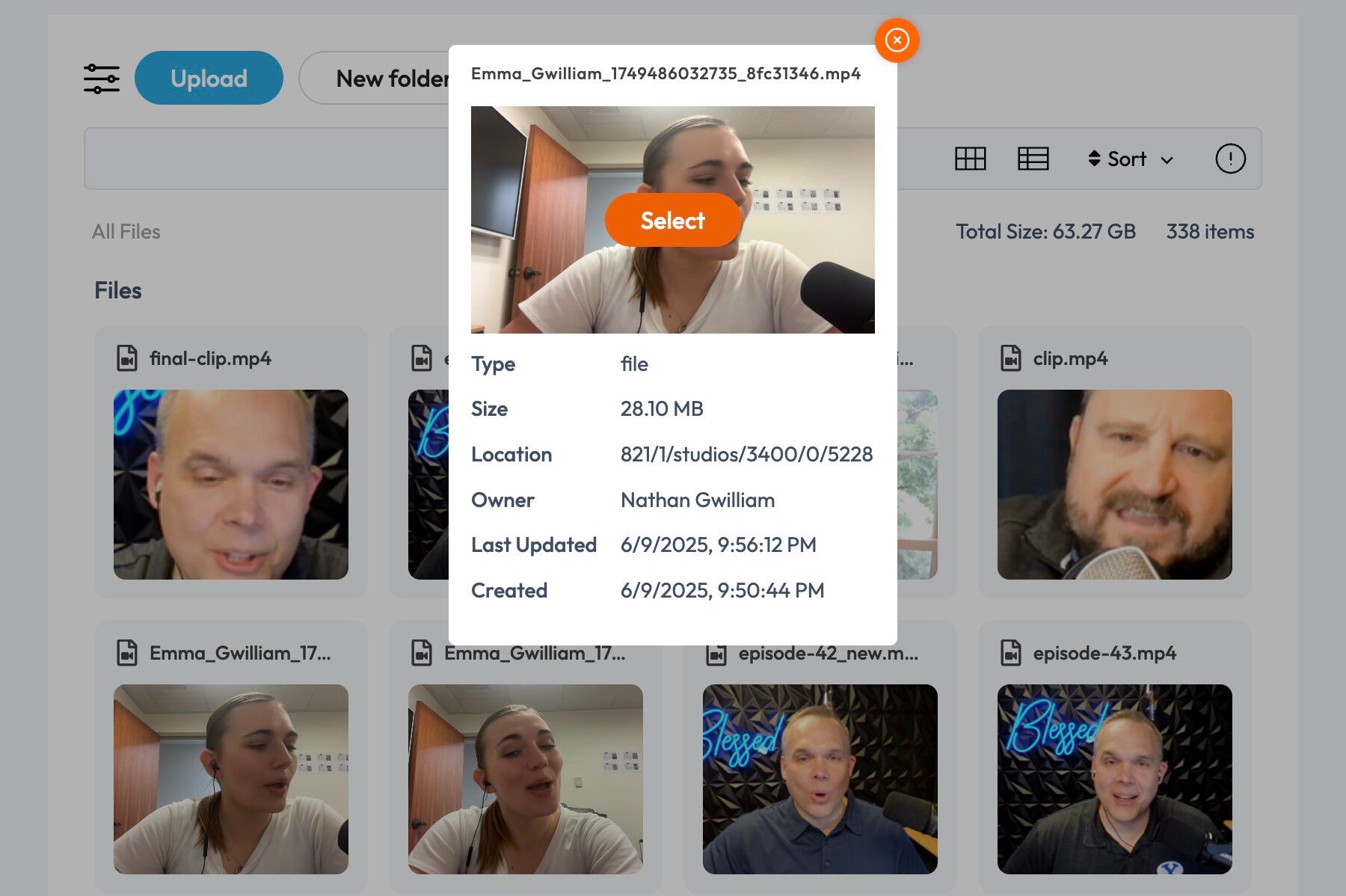The height and width of the screenshot is (896, 1346).
Task: Switch to grid view layout
Action: (970, 159)
